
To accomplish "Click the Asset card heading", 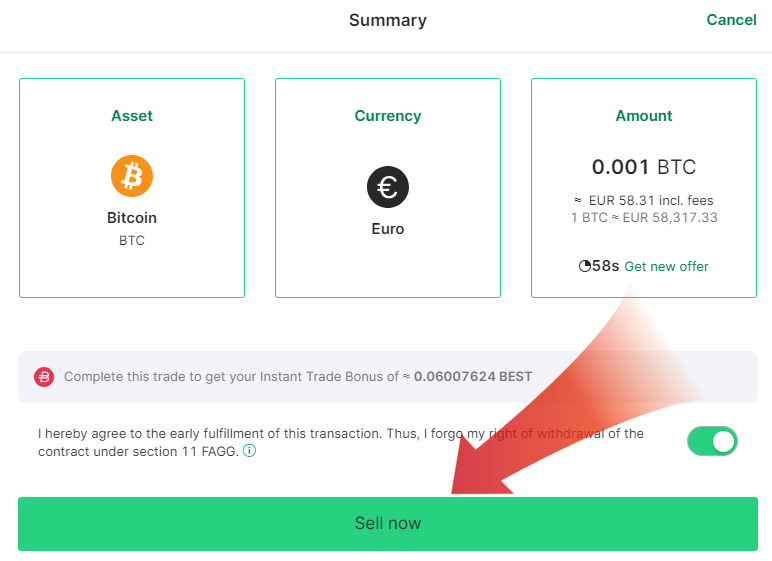I will pos(132,116).
